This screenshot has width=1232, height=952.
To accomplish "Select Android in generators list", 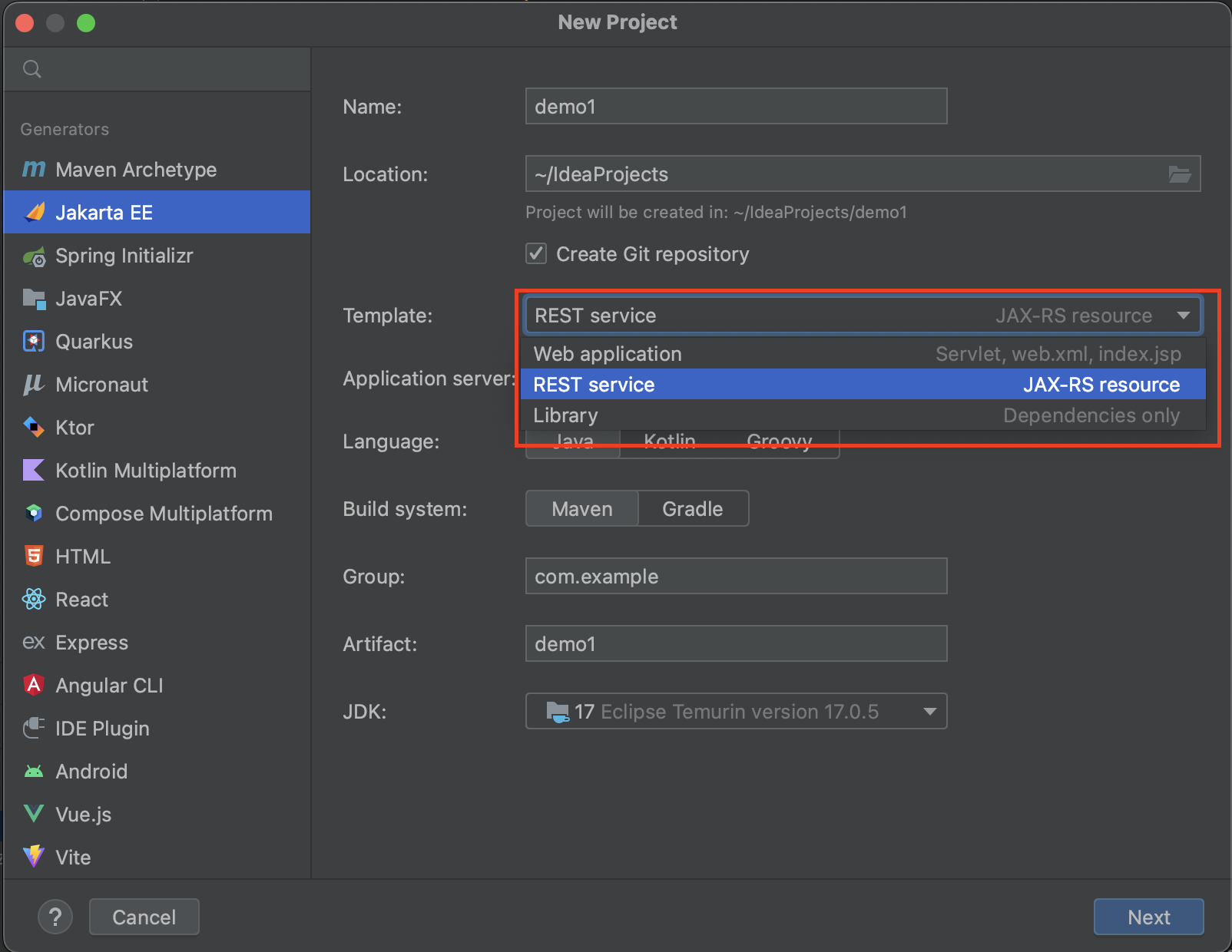I will (x=157, y=772).
